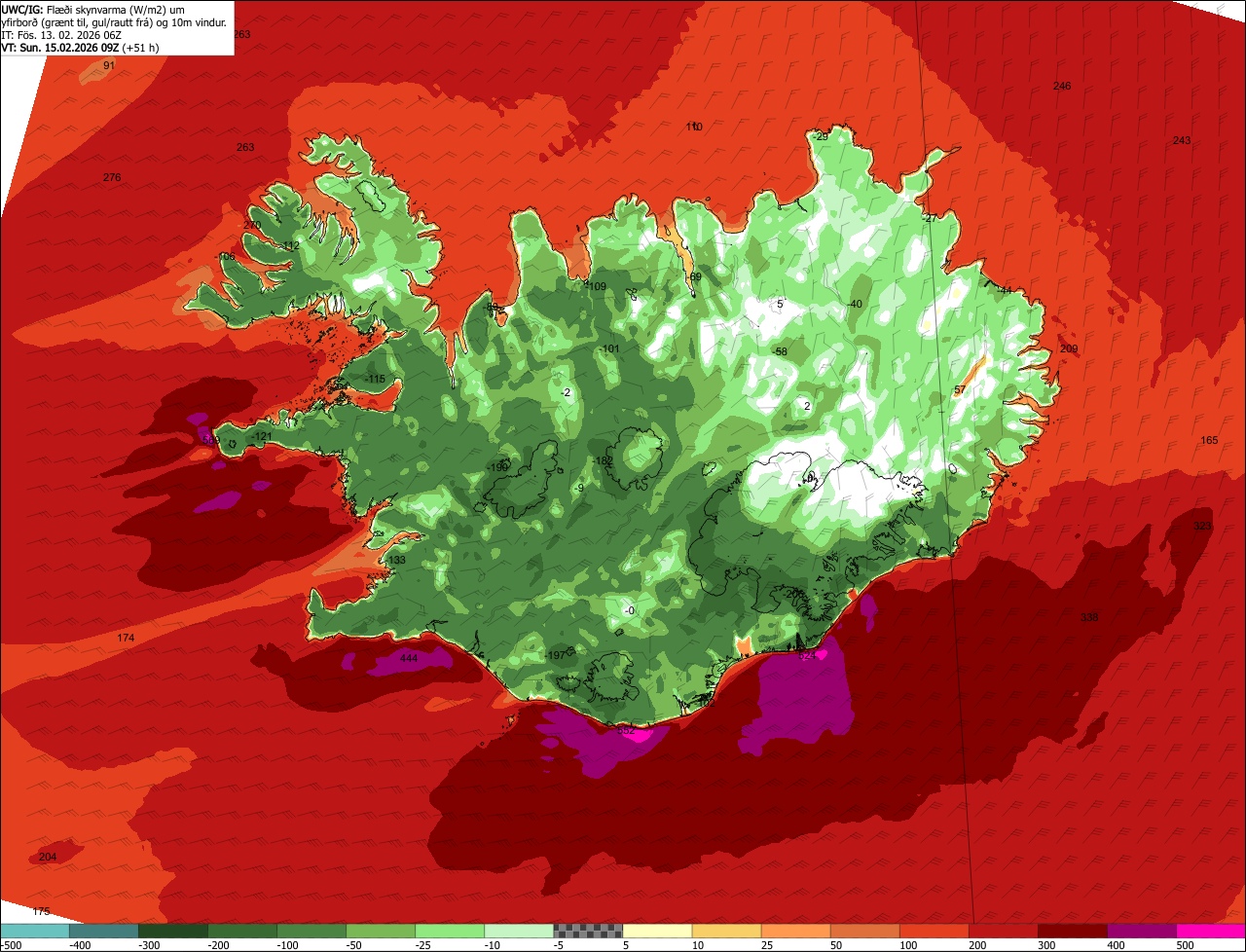Image resolution: width=1246 pixels, height=952 pixels.
Task: Select the -400 to -300 legend color swatch
Action: (x=104, y=931)
